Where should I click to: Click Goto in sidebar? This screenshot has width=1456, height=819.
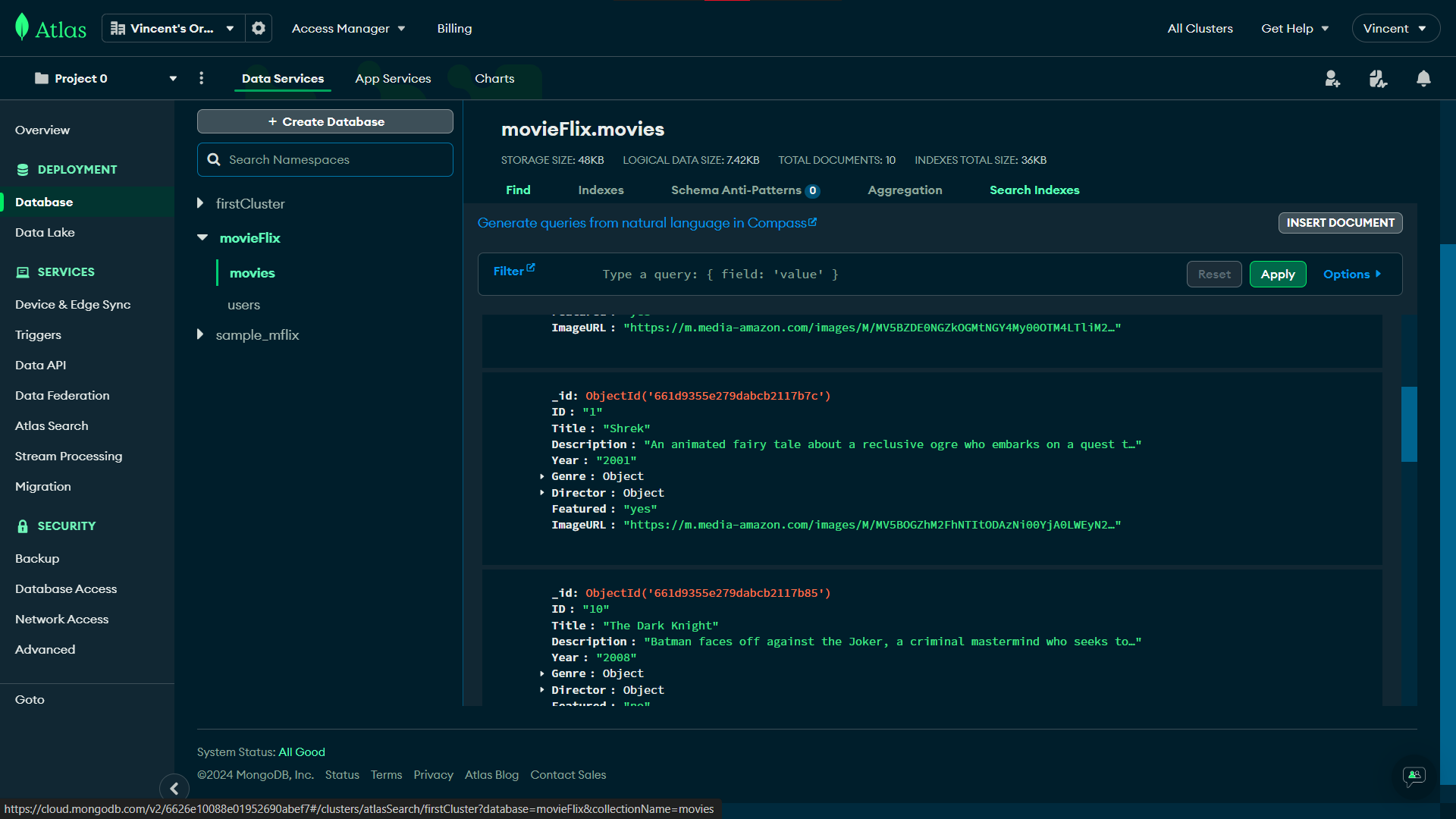pos(30,699)
